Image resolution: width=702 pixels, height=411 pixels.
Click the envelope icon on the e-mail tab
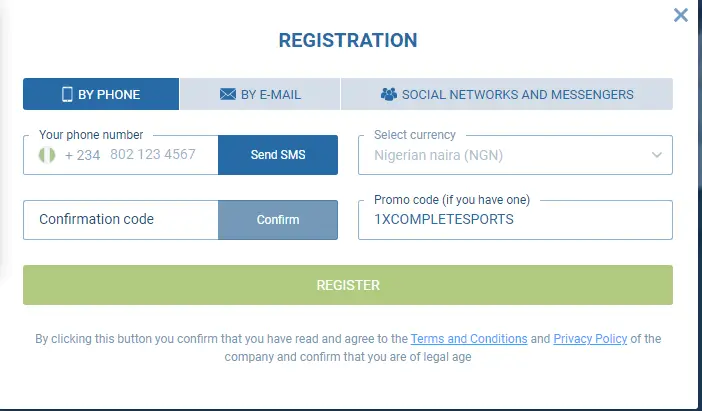click(227, 95)
